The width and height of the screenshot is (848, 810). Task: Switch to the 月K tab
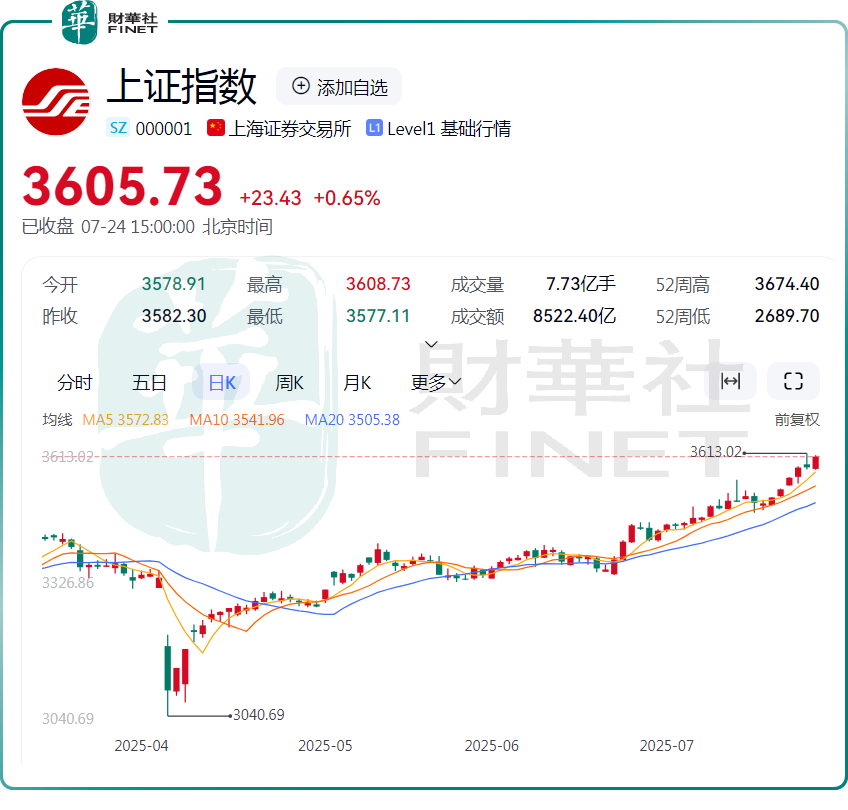tap(357, 383)
